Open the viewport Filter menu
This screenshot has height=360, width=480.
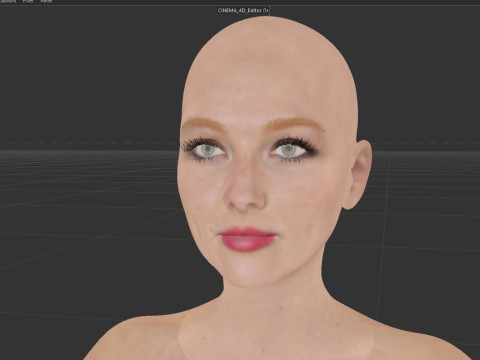(x=28, y=1)
